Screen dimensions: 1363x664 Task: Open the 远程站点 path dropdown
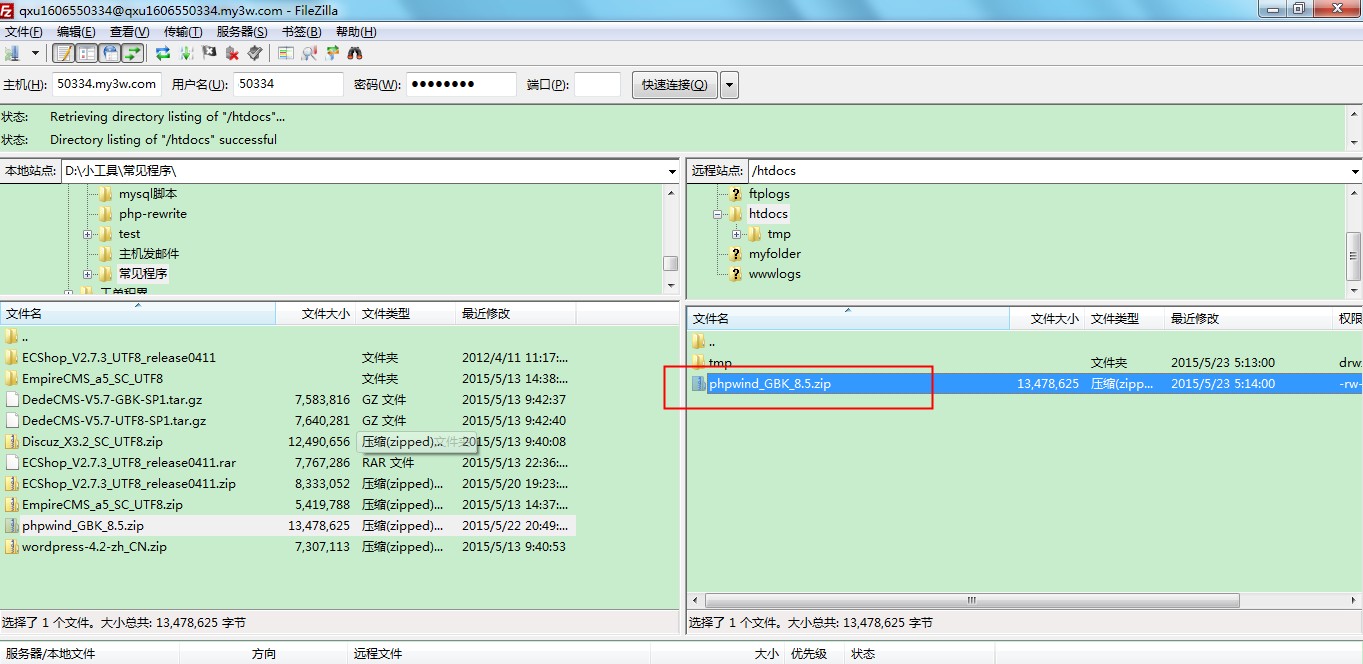tap(1355, 171)
